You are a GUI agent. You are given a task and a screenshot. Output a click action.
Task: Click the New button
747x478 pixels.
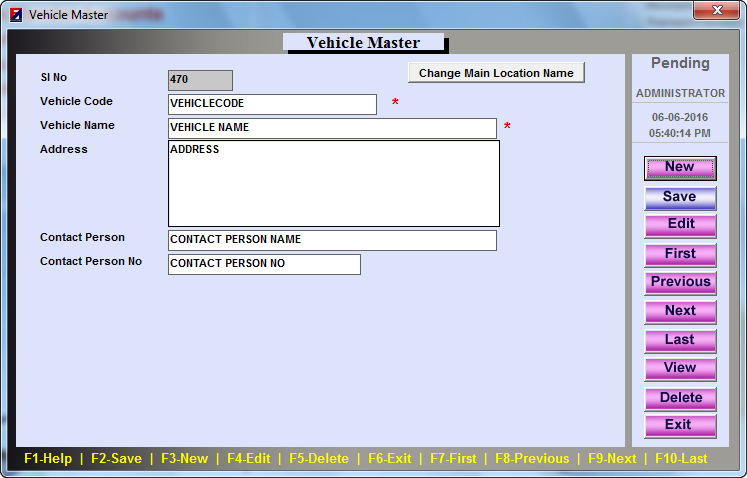pyautogui.click(x=679, y=168)
